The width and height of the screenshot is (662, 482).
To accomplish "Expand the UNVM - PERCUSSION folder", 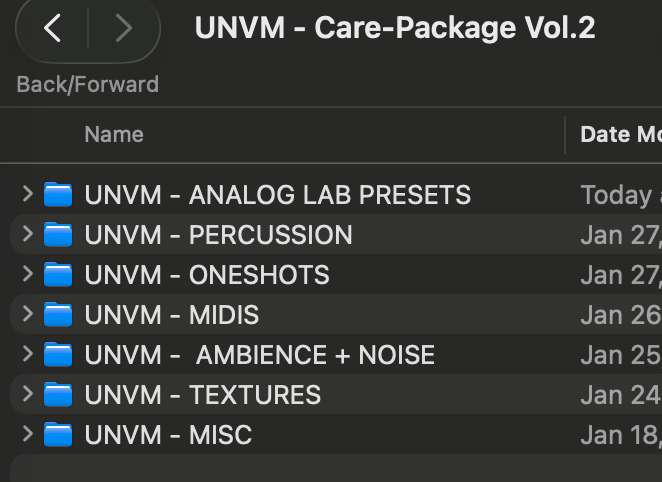I will click(x=28, y=234).
